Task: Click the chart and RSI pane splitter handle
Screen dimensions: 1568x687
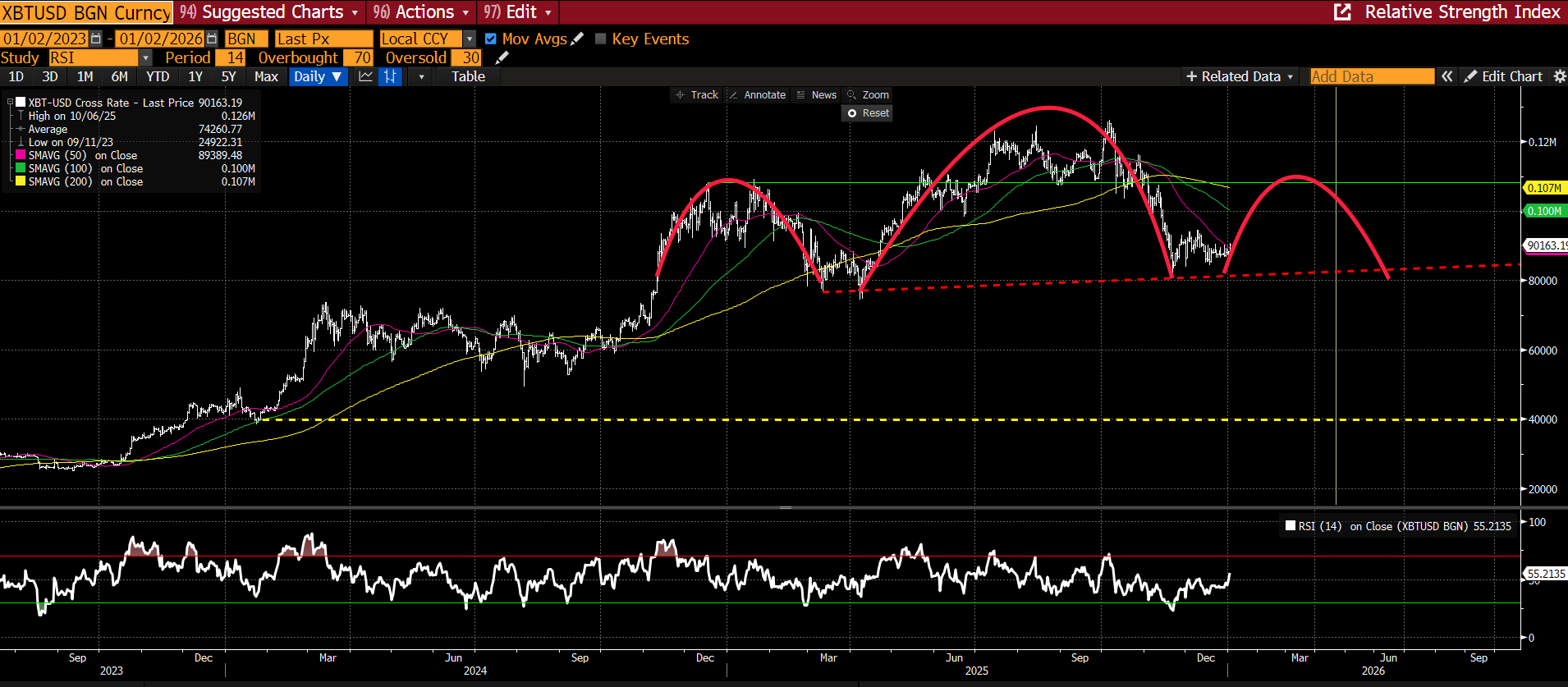Action: 786,507
